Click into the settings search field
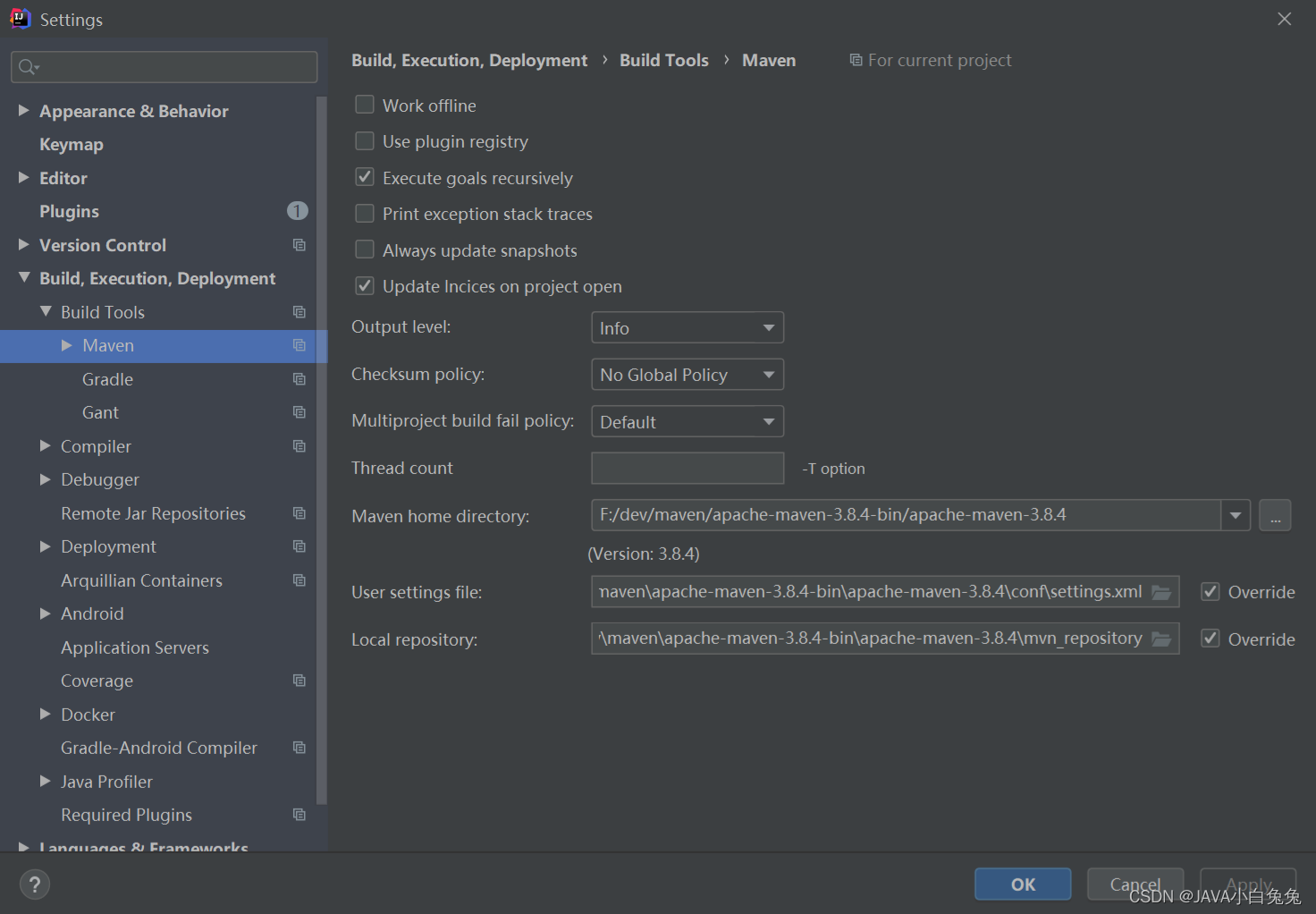Screen dimensions: 1316x914 (x=164, y=67)
